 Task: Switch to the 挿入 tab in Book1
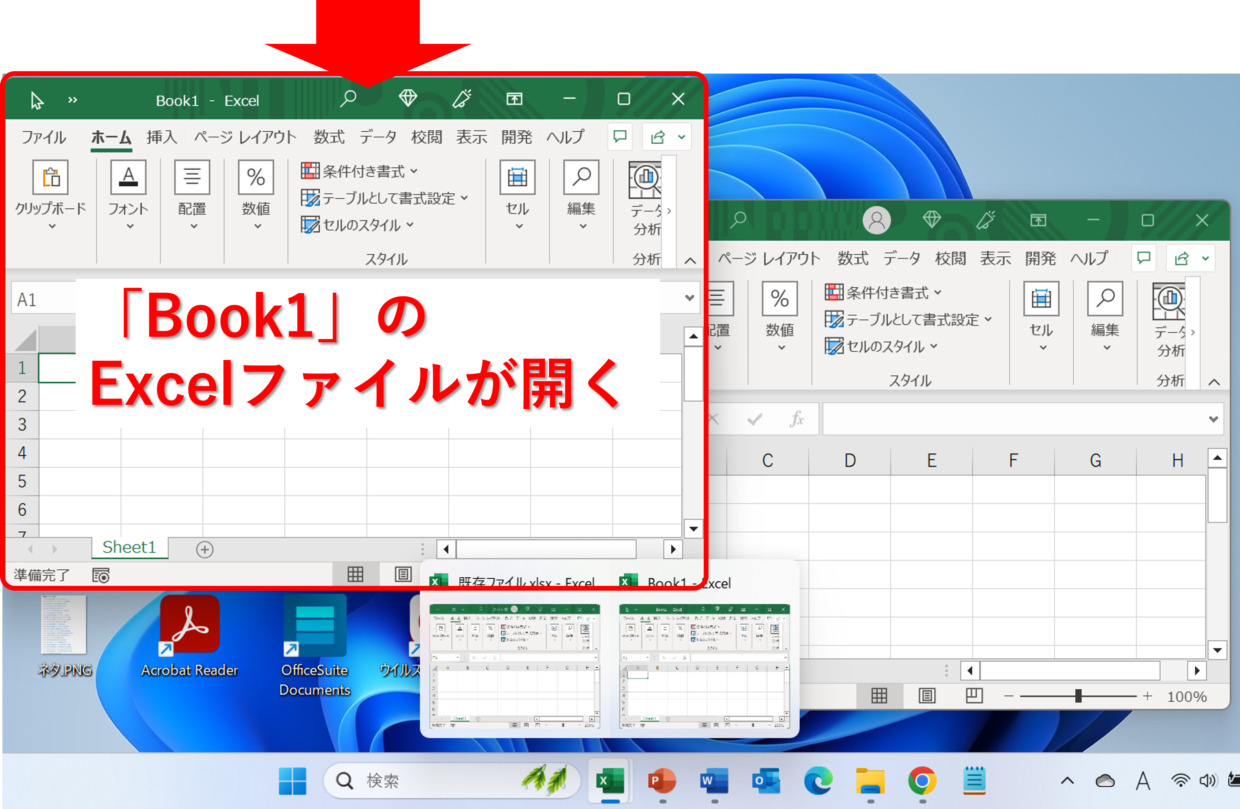[162, 137]
